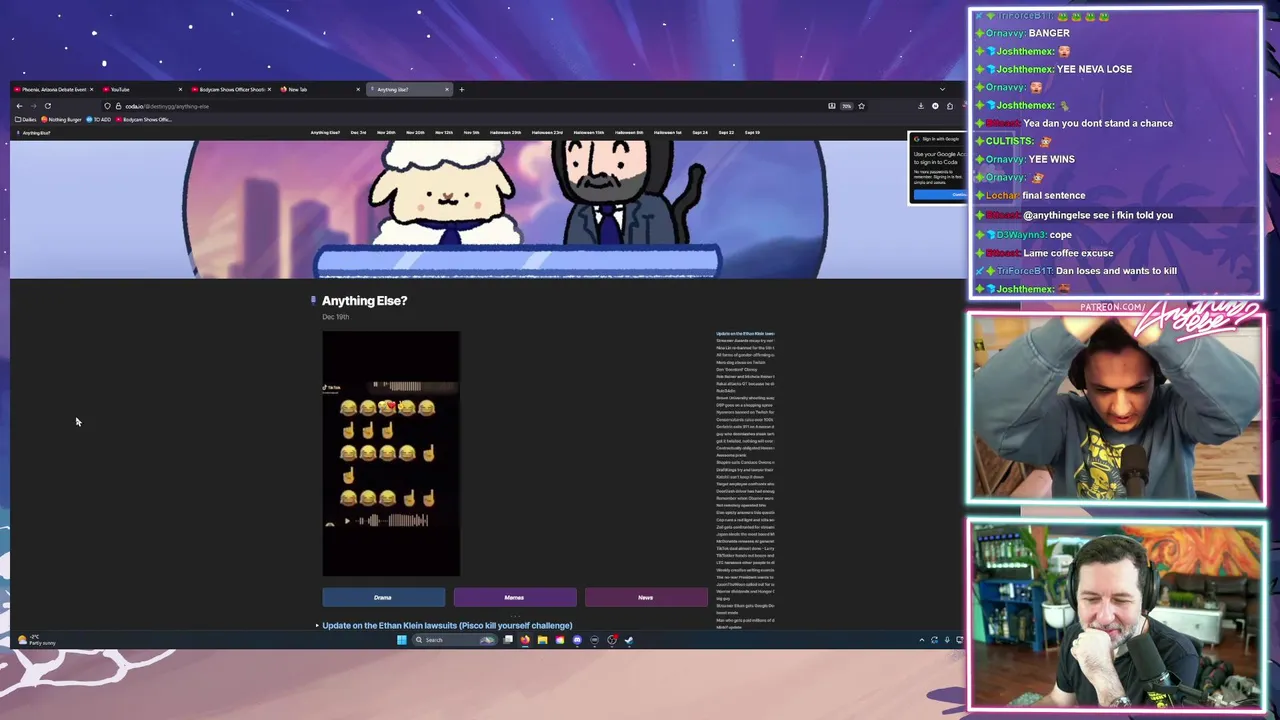Click the Memes category button
The width and height of the screenshot is (1280, 720).
(514, 598)
